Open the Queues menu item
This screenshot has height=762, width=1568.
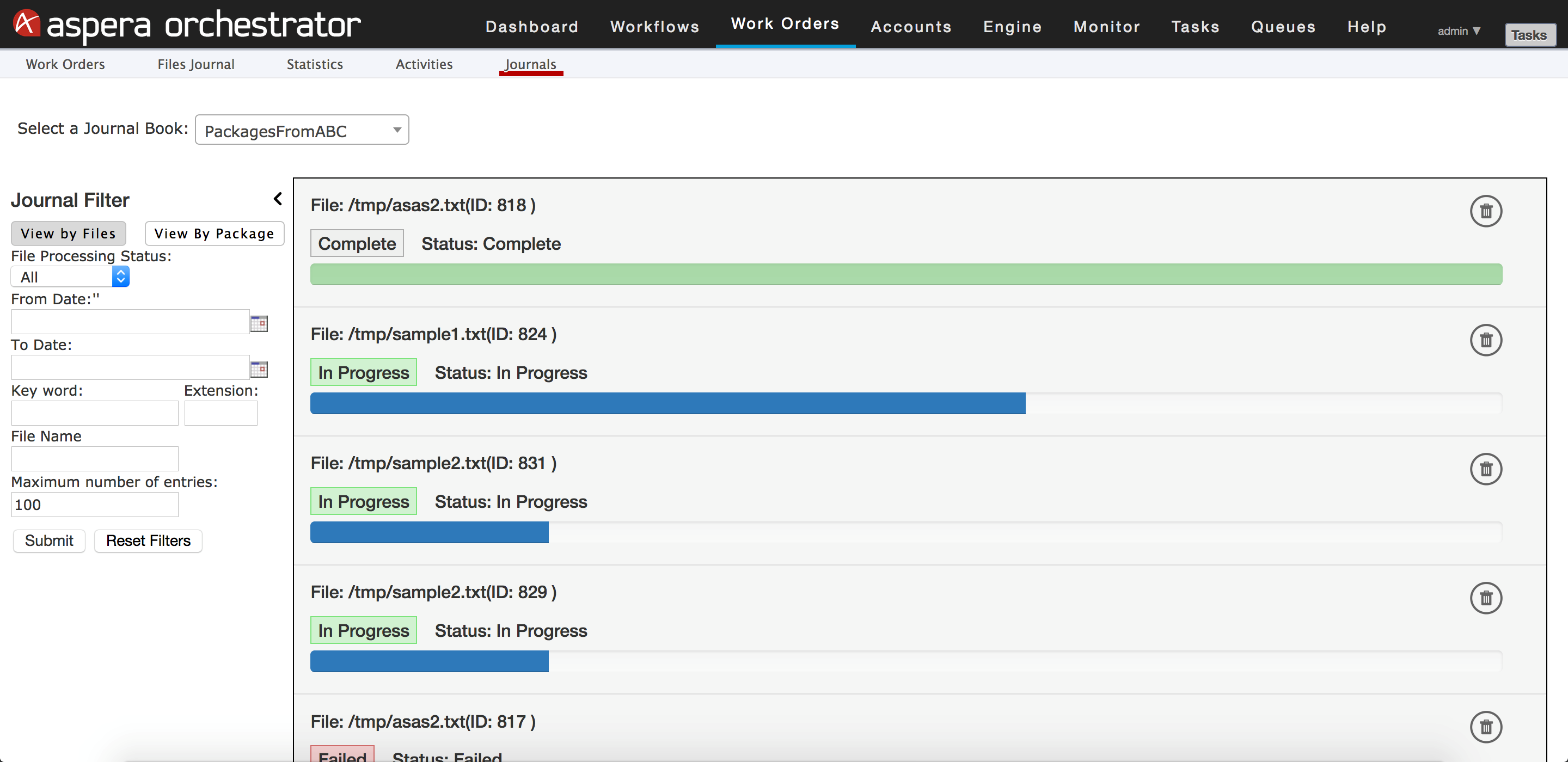1283,27
